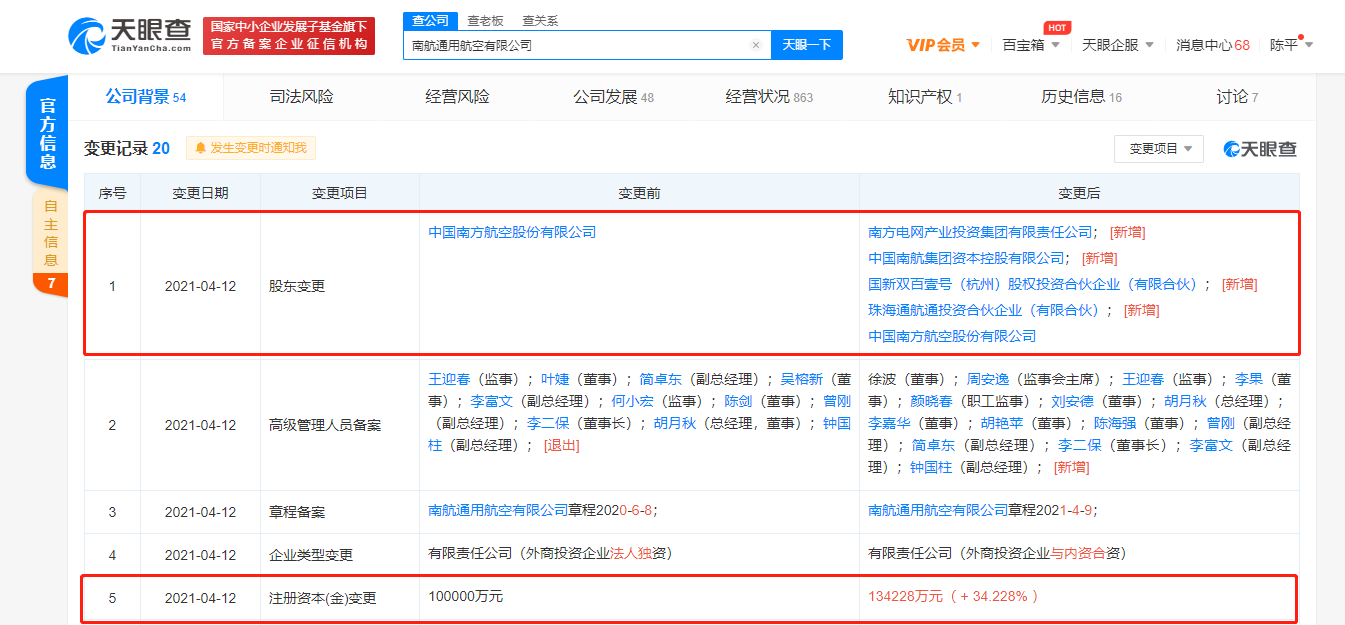This screenshot has width=1345, height=625.
Task: Clear the search box with the X icon
Action: pos(756,45)
